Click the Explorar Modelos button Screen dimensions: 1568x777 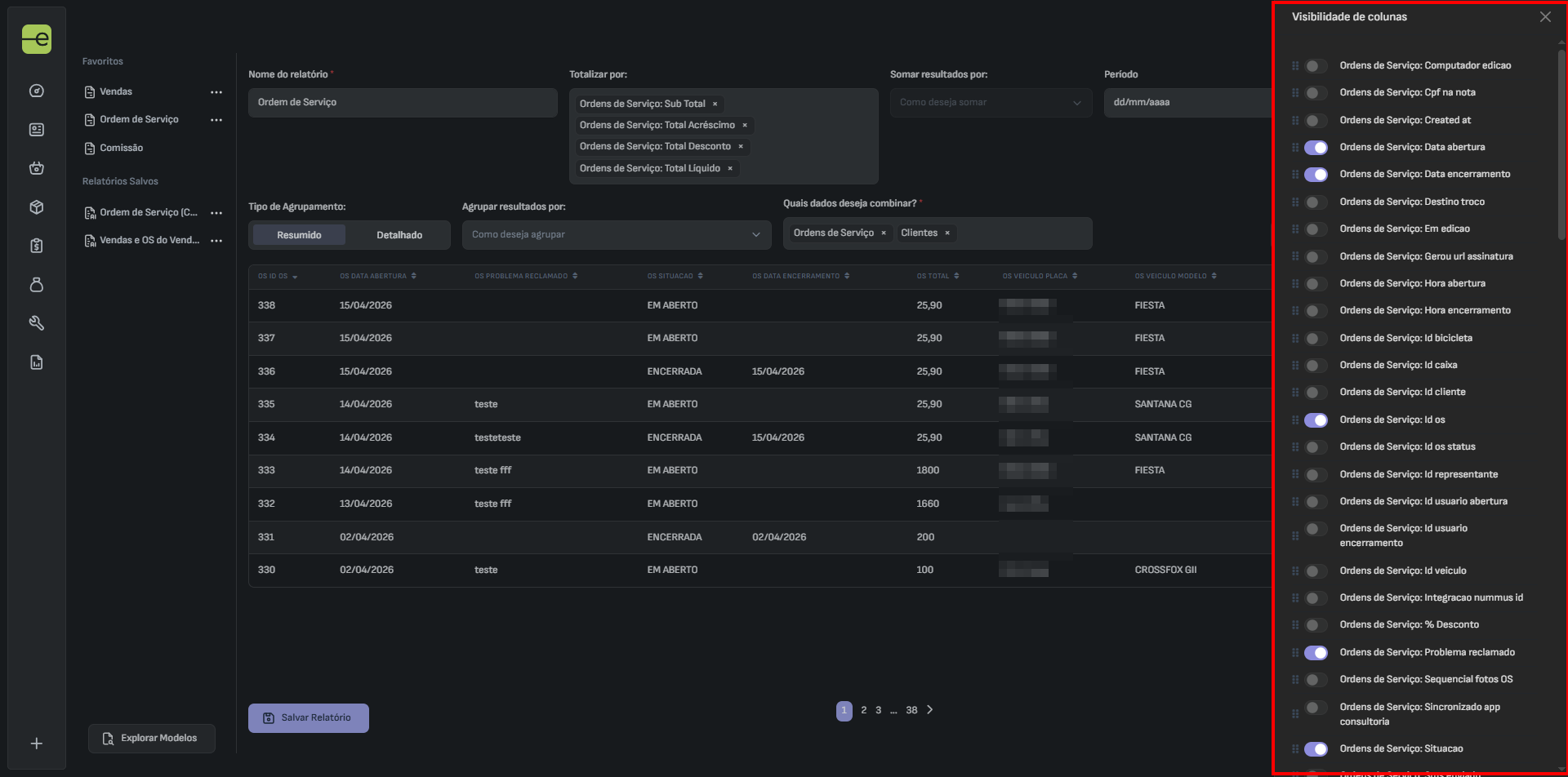tap(151, 739)
